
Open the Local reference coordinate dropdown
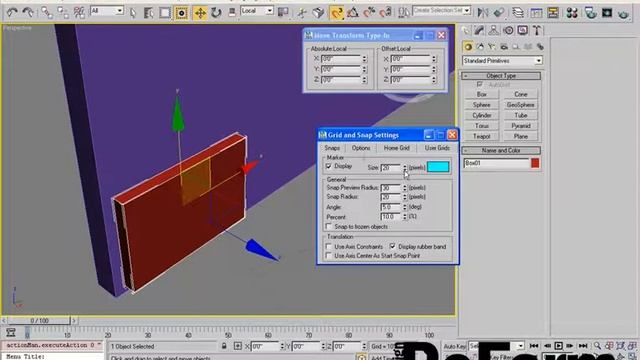pos(269,11)
